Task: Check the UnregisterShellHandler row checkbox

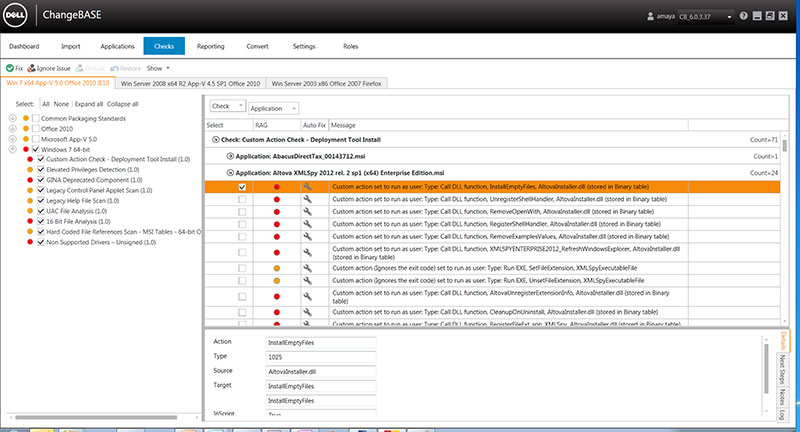Action: [x=242, y=199]
